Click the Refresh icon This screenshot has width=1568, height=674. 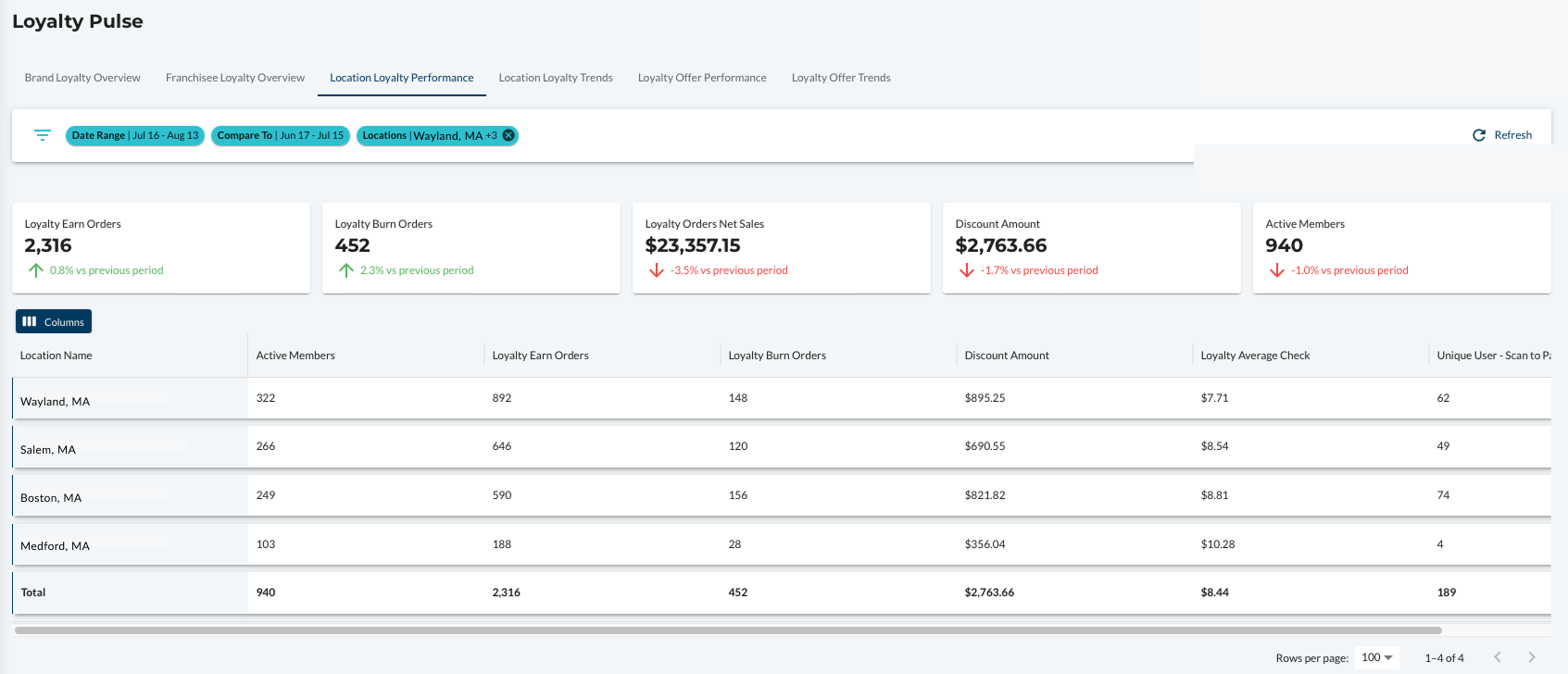(1479, 135)
